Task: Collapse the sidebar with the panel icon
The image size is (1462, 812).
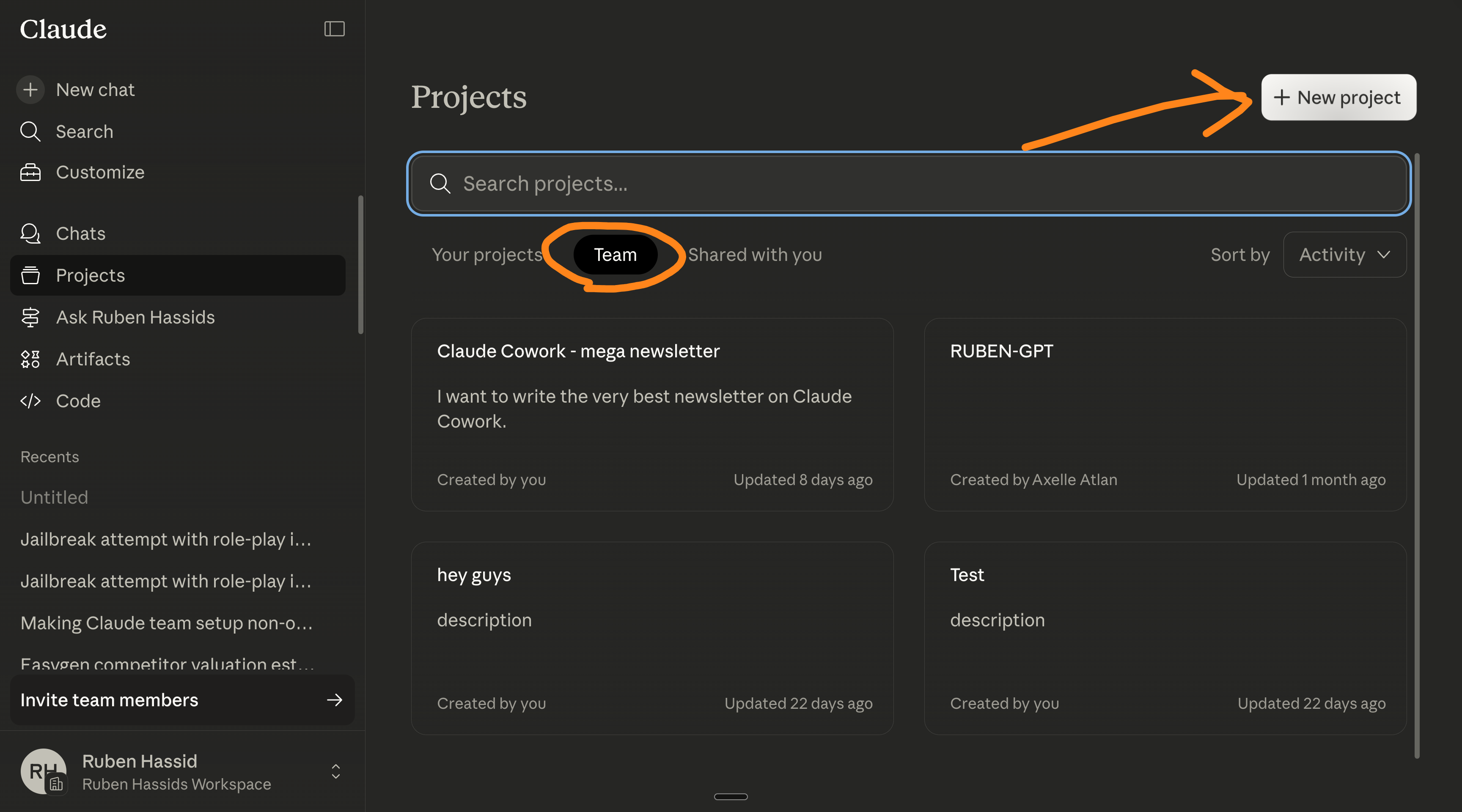Action: click(x=334, y=29)
